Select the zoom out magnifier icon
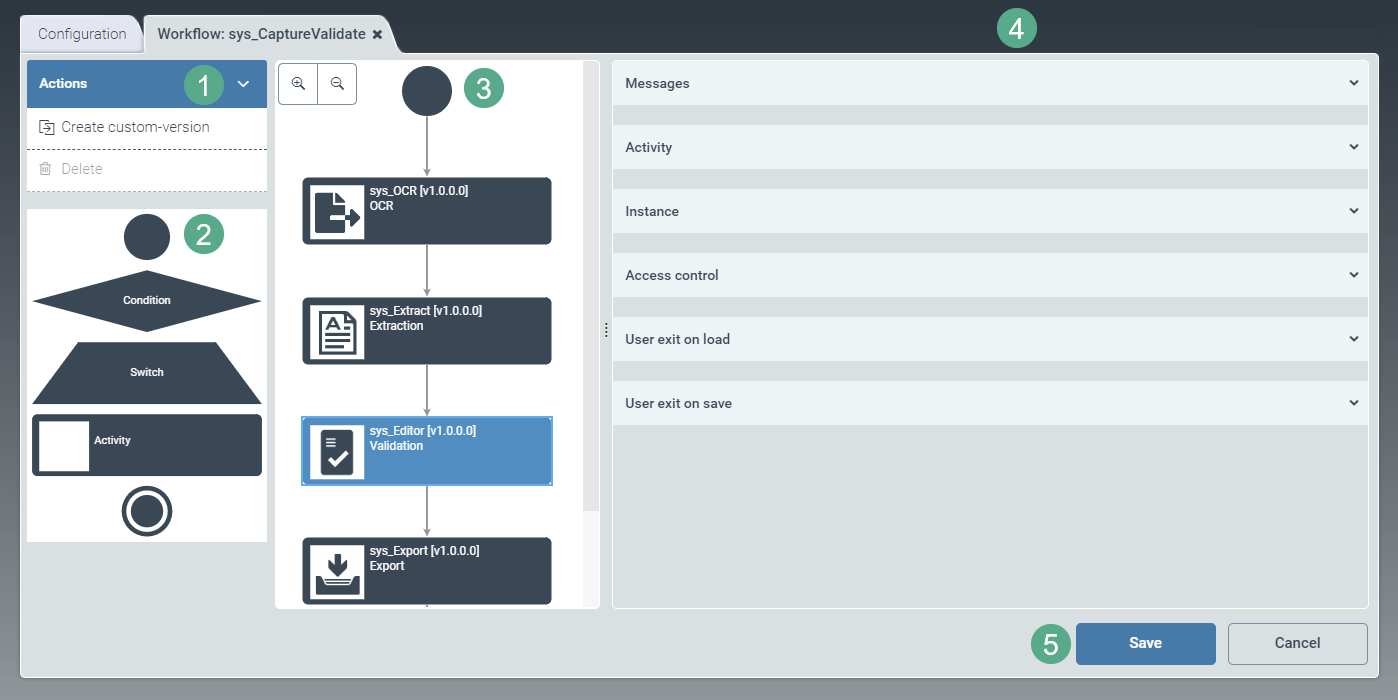Screen dimensions: 1398x700 337,84
